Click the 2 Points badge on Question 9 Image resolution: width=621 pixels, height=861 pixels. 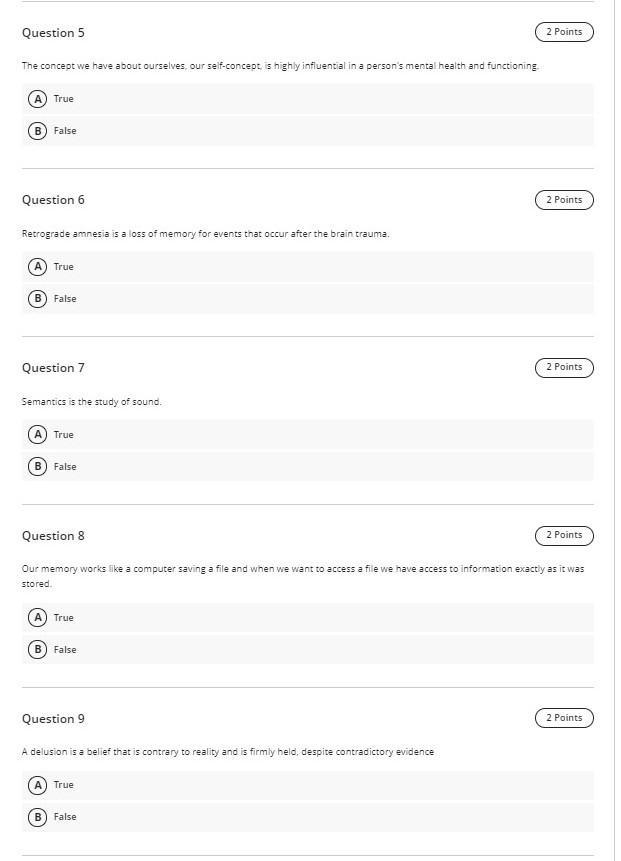[563, 717]
